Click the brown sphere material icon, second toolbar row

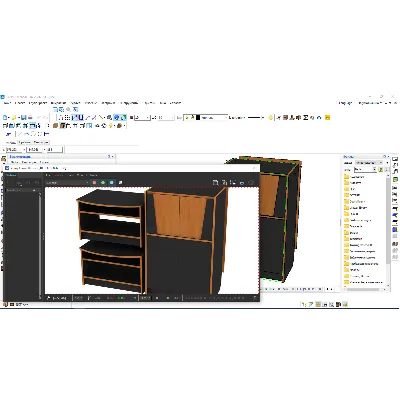[x=119, y=126]
